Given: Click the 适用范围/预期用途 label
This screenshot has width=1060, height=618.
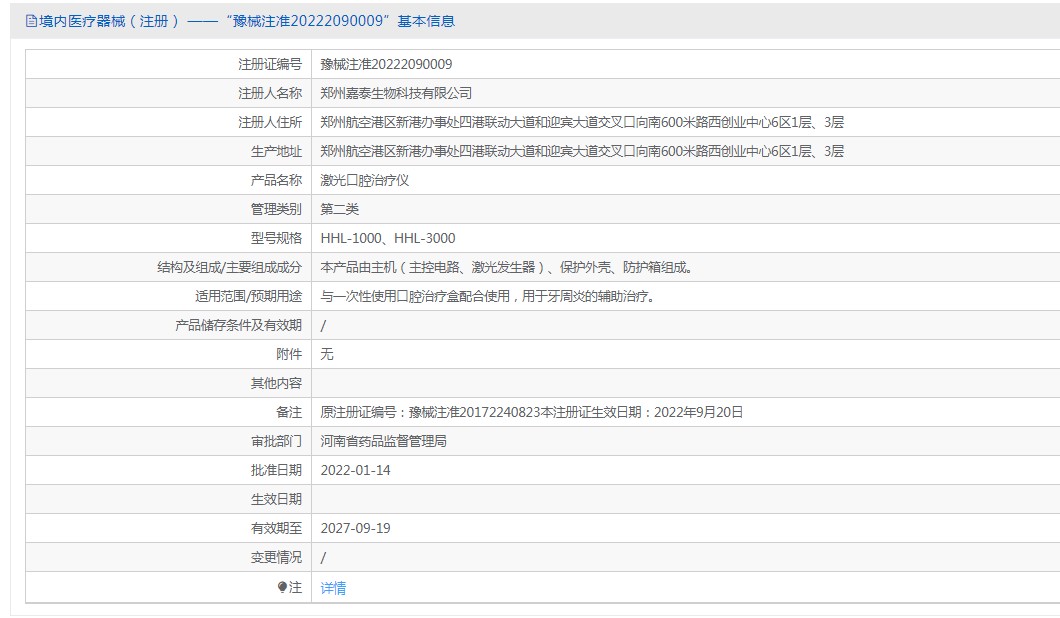Looking at the screenshot, I should click(249, 297).
